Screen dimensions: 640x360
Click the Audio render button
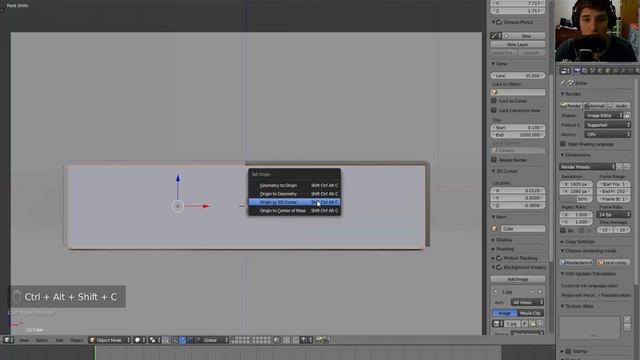coord(619,106)
